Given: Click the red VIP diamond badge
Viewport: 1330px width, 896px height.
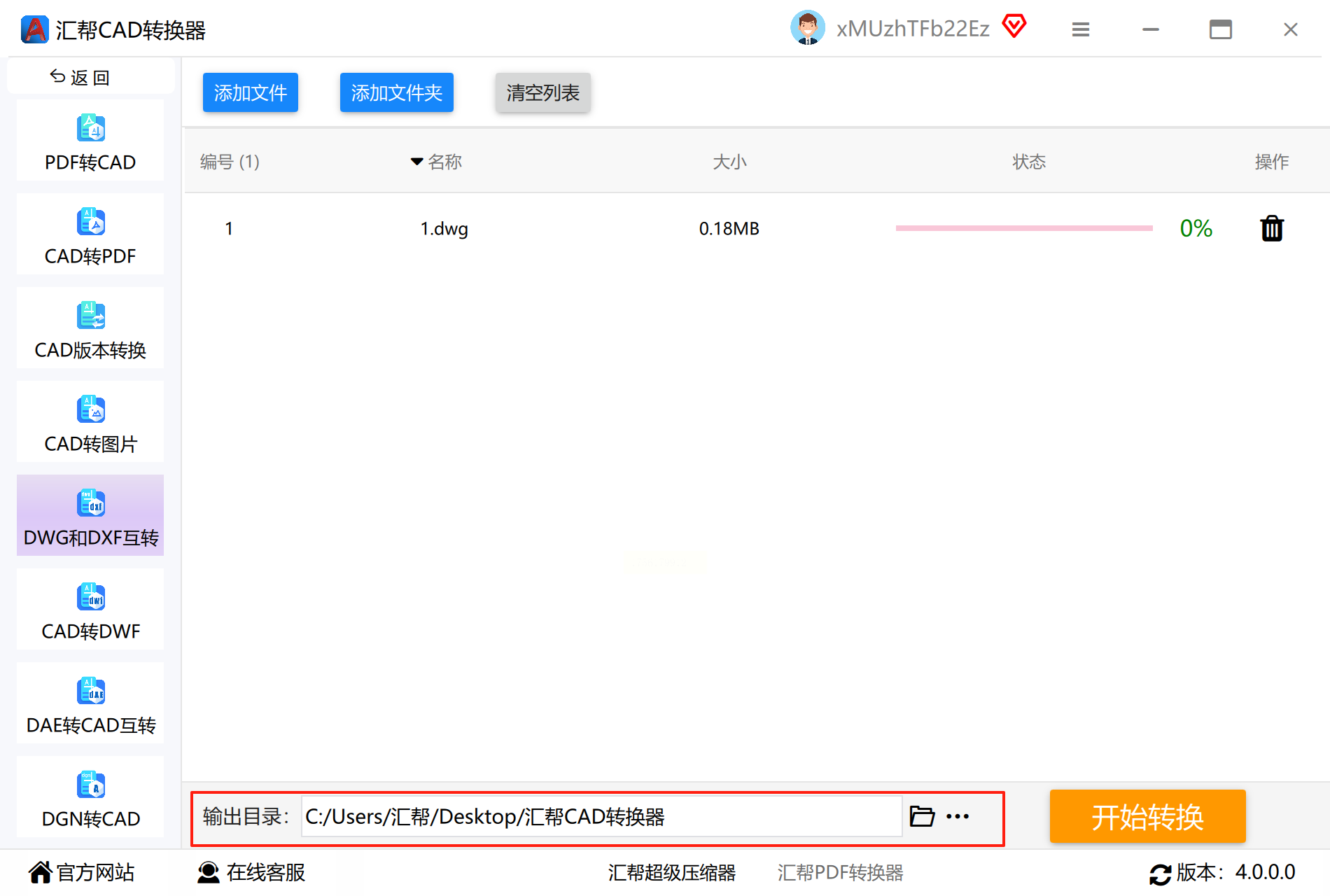Looking at the screenshot, I should pos(1014,27).
